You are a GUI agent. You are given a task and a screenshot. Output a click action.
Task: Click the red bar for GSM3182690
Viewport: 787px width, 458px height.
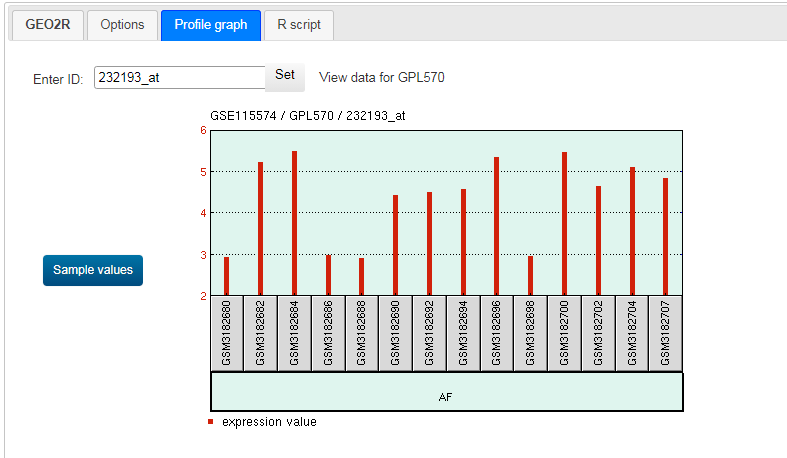coord(396,245)
